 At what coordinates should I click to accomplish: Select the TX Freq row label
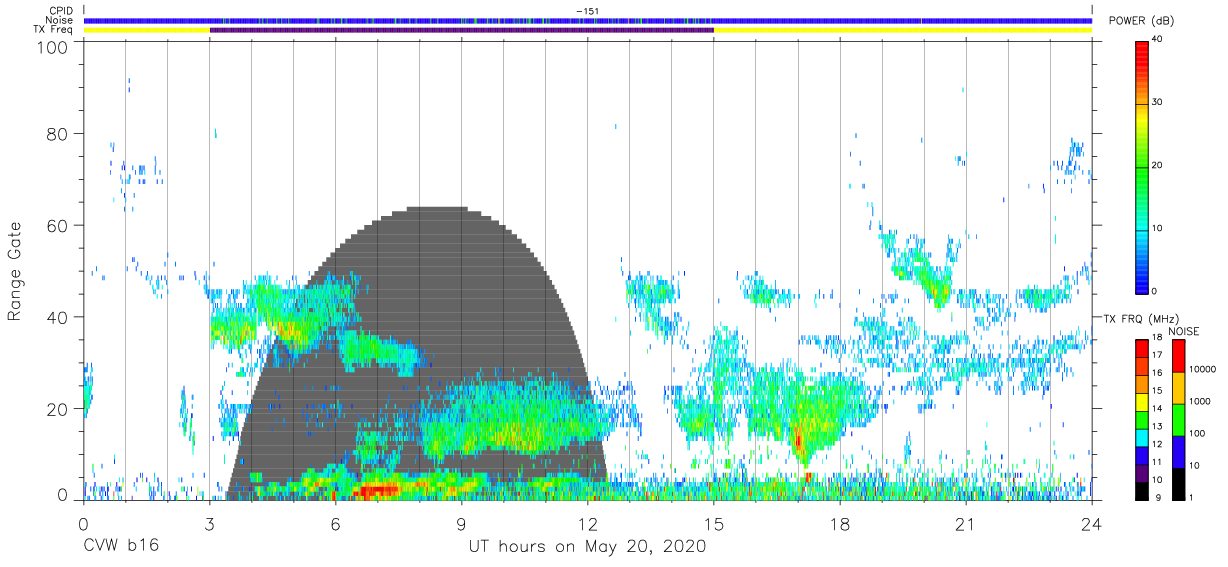coord(53,30)
